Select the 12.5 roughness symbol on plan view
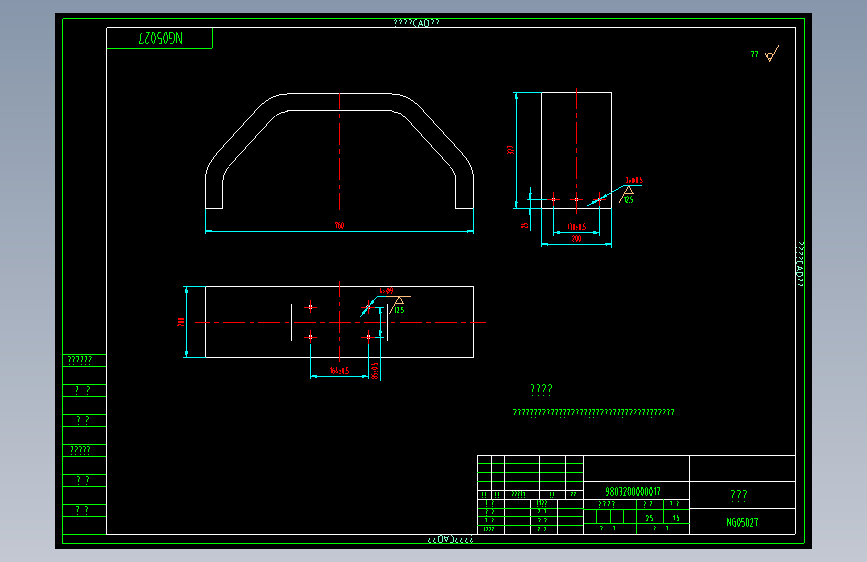867x562 pixels. tap(398, 305)
